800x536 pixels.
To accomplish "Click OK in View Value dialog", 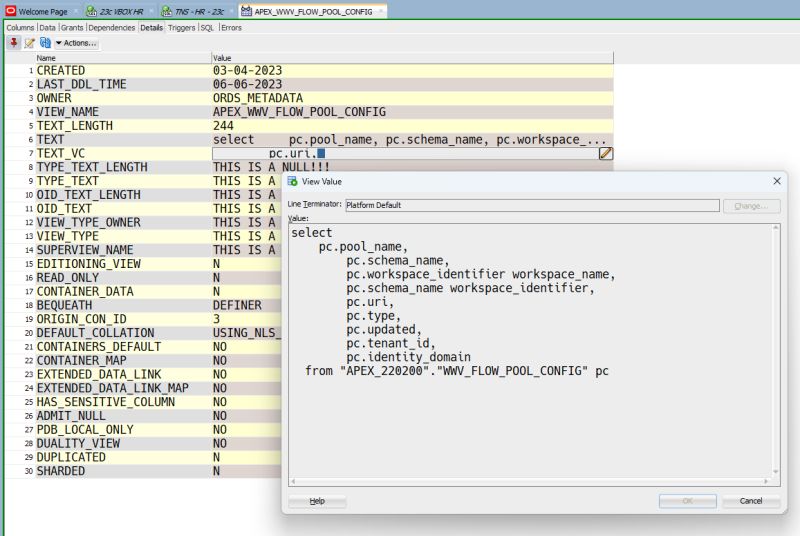I will tap(687, 501).
